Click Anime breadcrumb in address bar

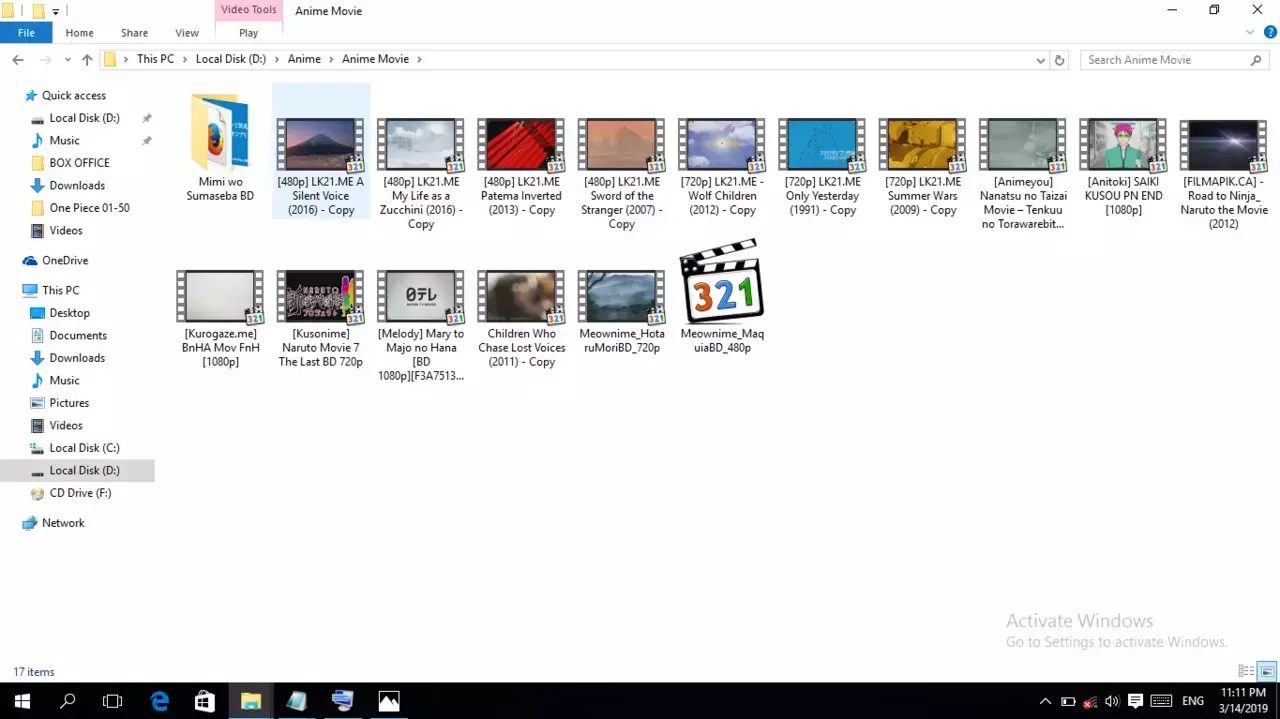click(304, 59)
